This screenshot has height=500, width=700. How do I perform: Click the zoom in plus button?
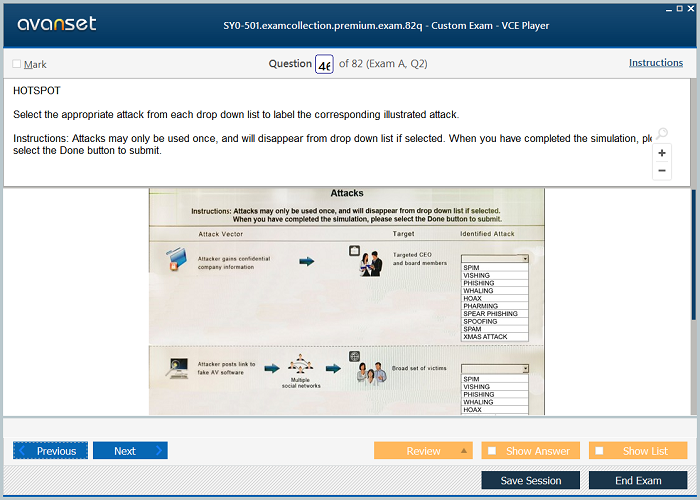tap(662, 153)
